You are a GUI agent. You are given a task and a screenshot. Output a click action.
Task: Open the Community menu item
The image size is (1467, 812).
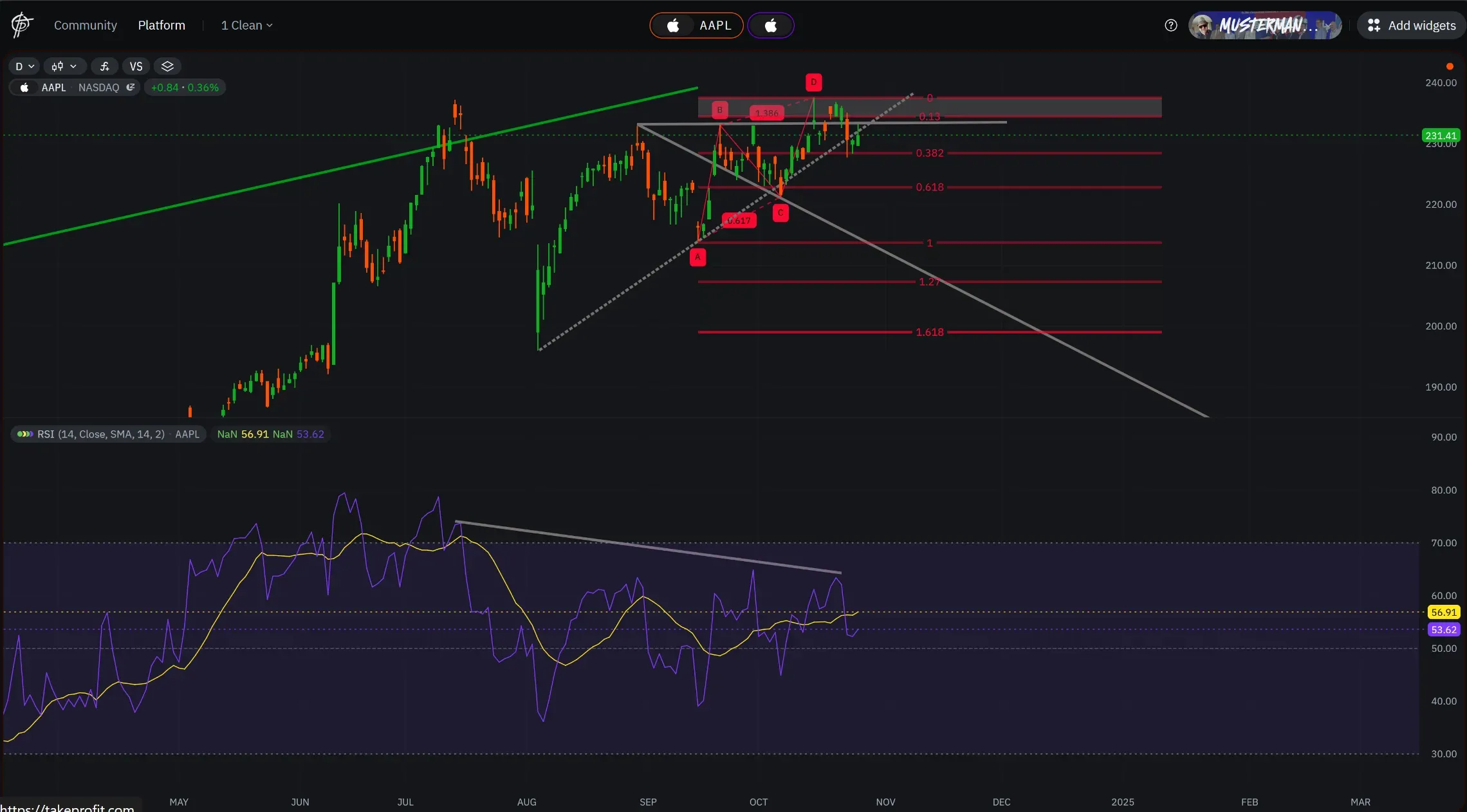pyautogui.click(x=85, y=25)
